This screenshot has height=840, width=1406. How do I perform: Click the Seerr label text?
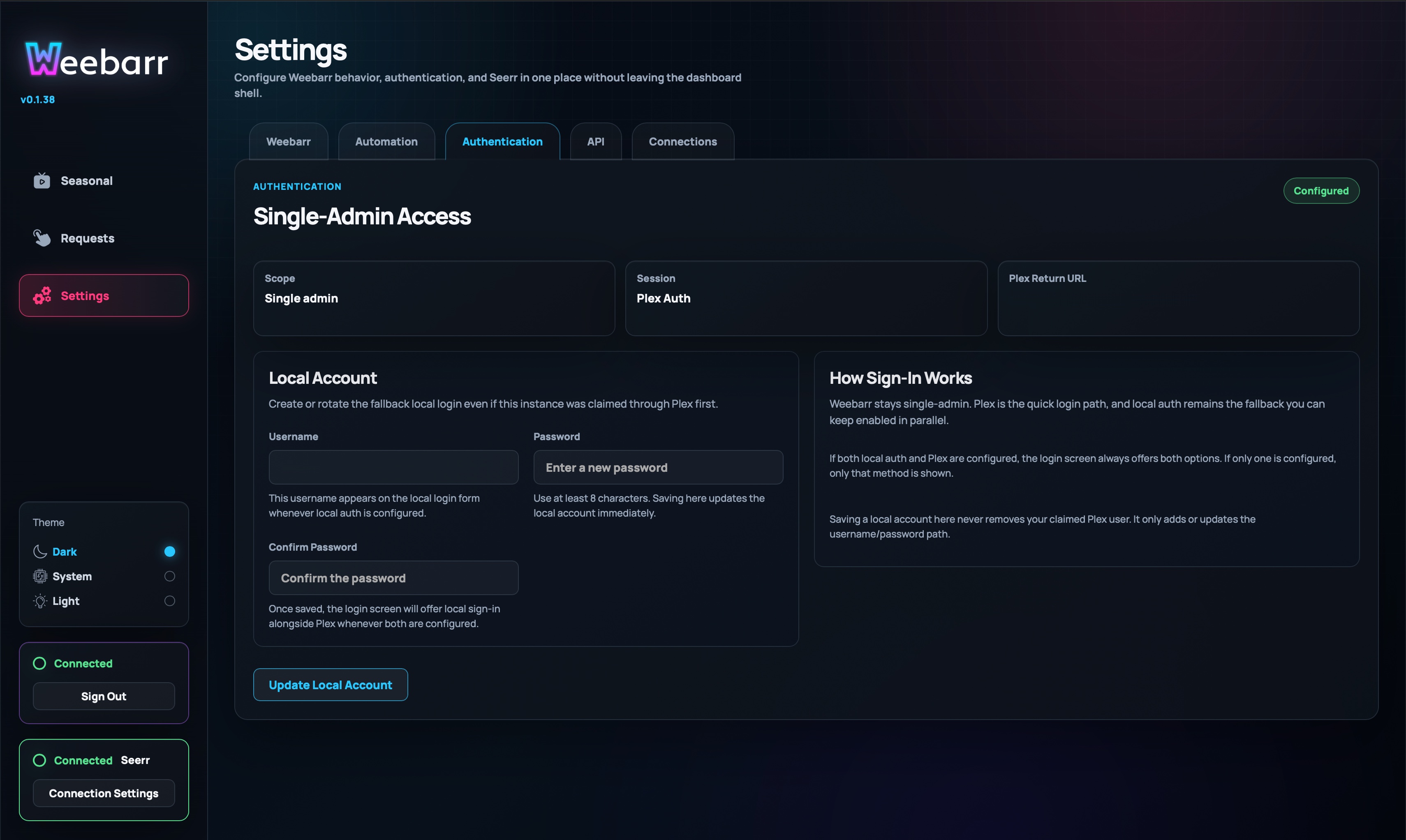pos(135,760)
